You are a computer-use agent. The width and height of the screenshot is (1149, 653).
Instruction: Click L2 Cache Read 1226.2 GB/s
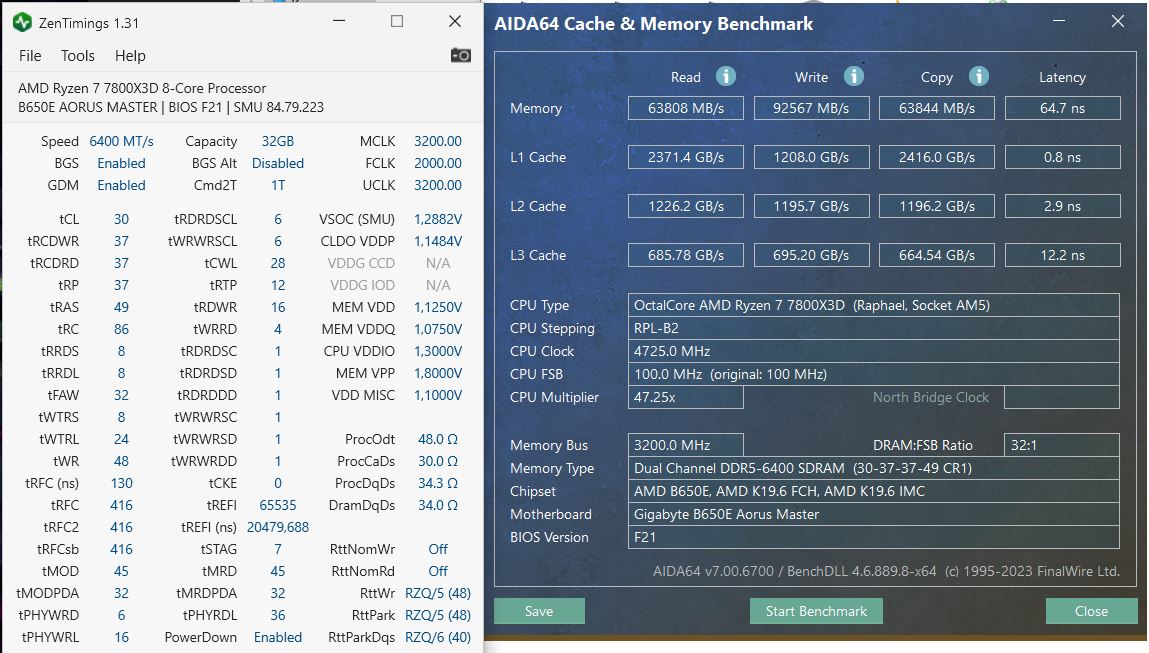click(x=686, y=207)
